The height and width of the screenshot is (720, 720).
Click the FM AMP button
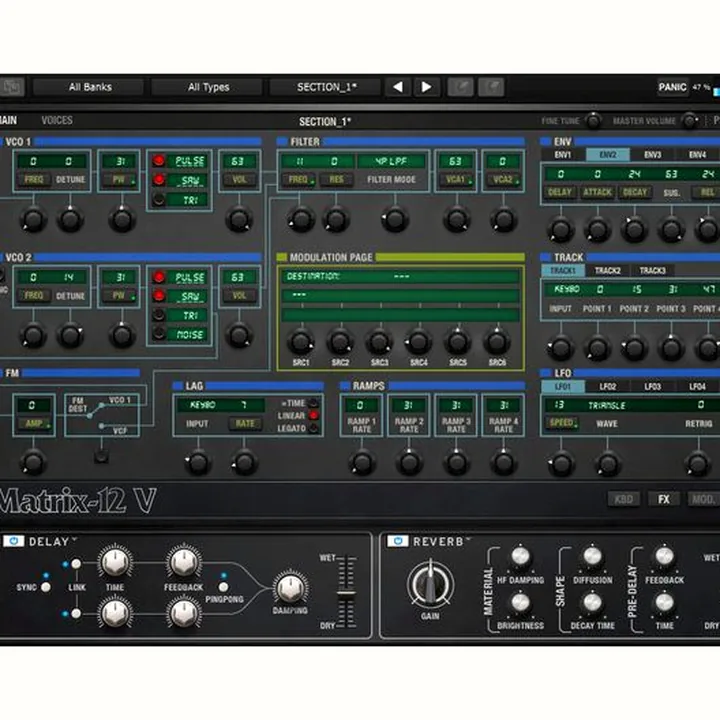pos(34,423)
